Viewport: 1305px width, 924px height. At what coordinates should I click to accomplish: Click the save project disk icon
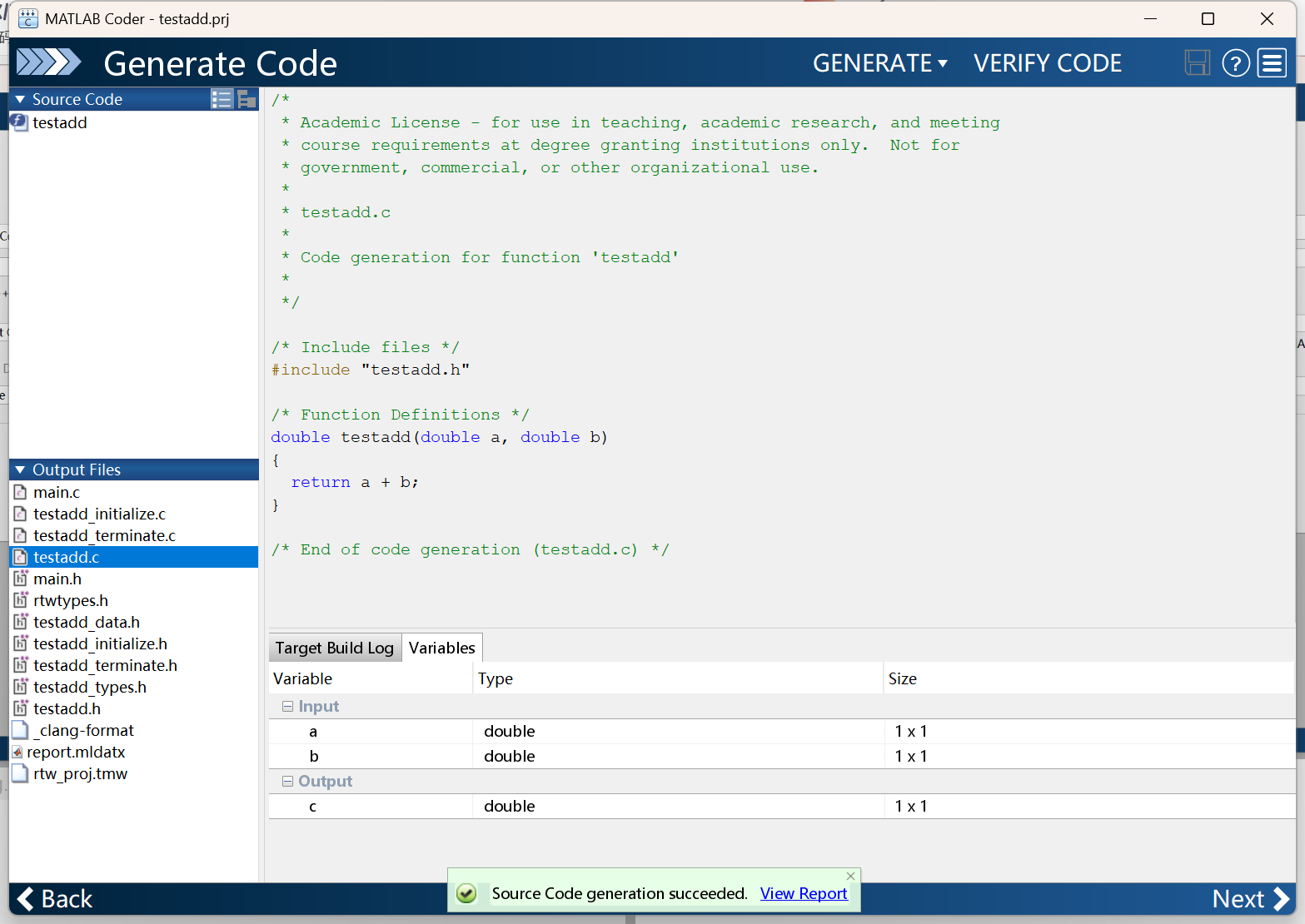pos(1197,63)
